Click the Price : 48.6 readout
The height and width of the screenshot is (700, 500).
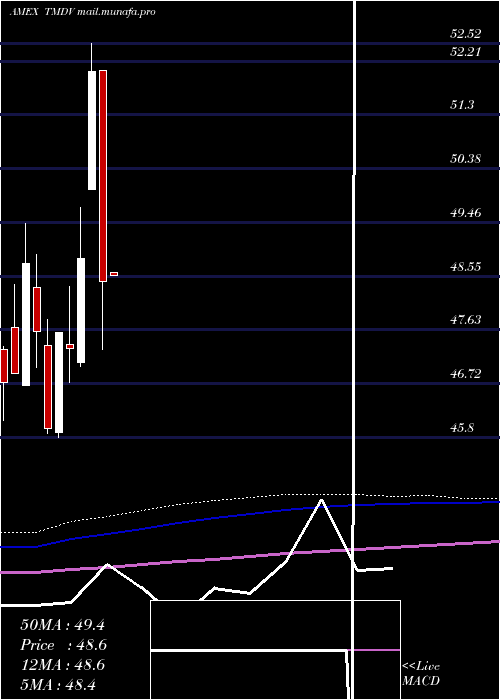point(63,645)
